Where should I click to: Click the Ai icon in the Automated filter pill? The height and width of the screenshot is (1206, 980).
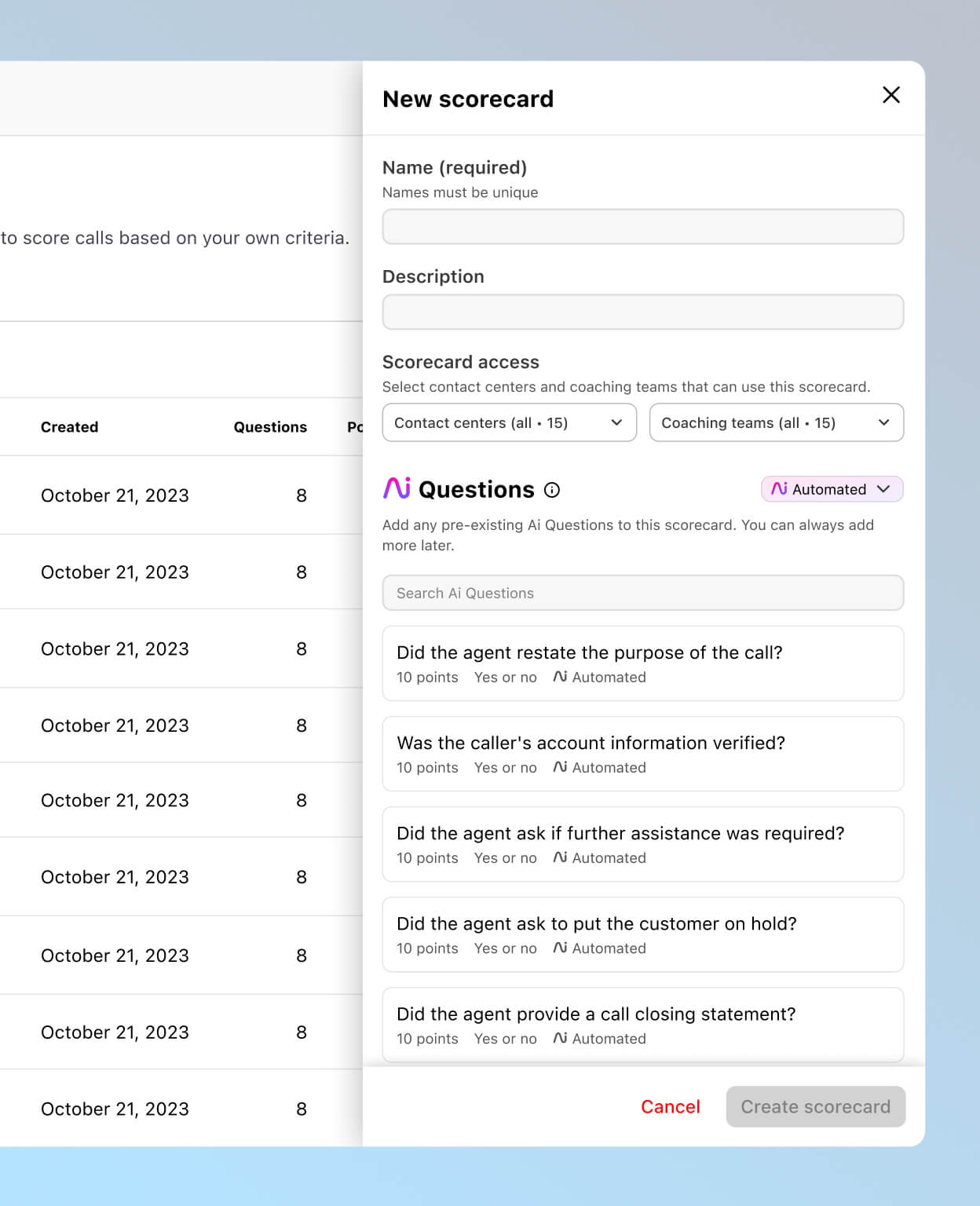pyautogui.click(x=778, y=489)
